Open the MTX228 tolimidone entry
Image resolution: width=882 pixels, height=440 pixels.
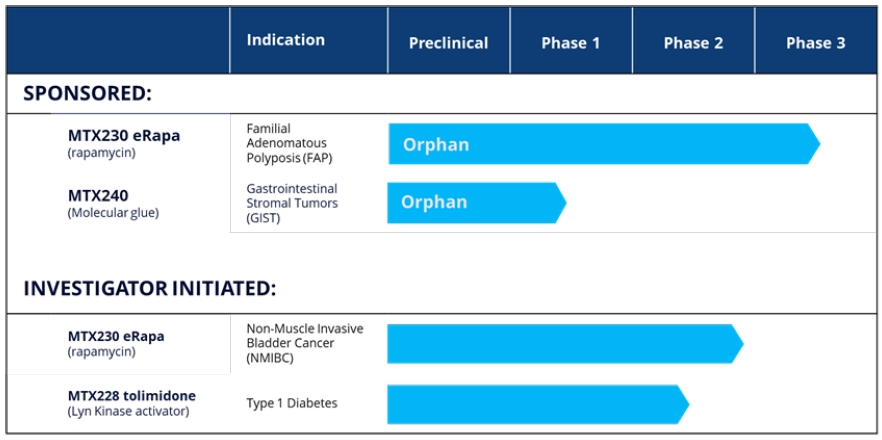(x=131, y=396)
